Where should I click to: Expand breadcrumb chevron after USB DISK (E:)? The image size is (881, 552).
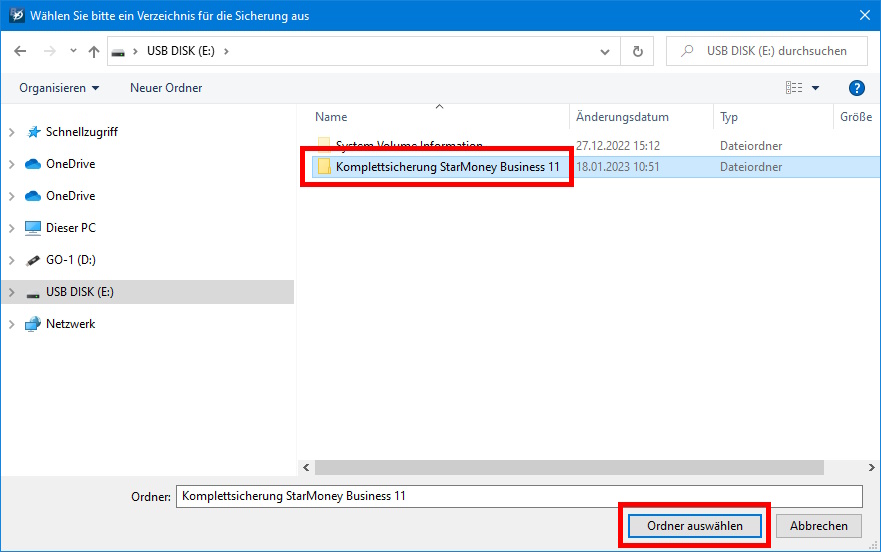[226, 51]
